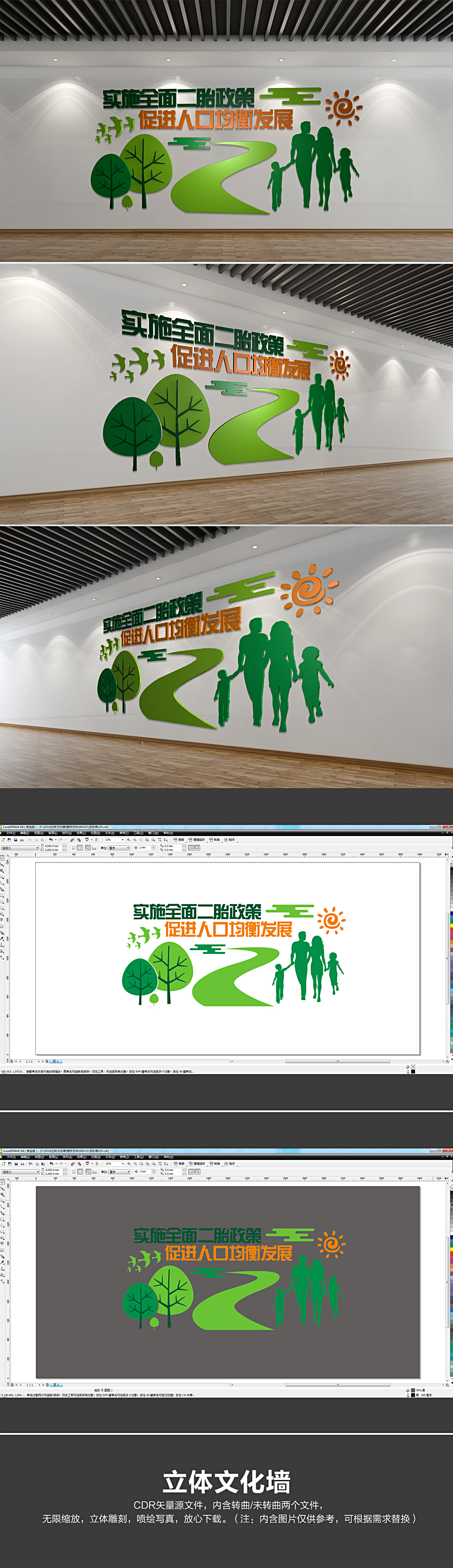Select Pick tool in gray-page window toolbox
This screenshot has width=453, height=1568.
(2, 1182)
